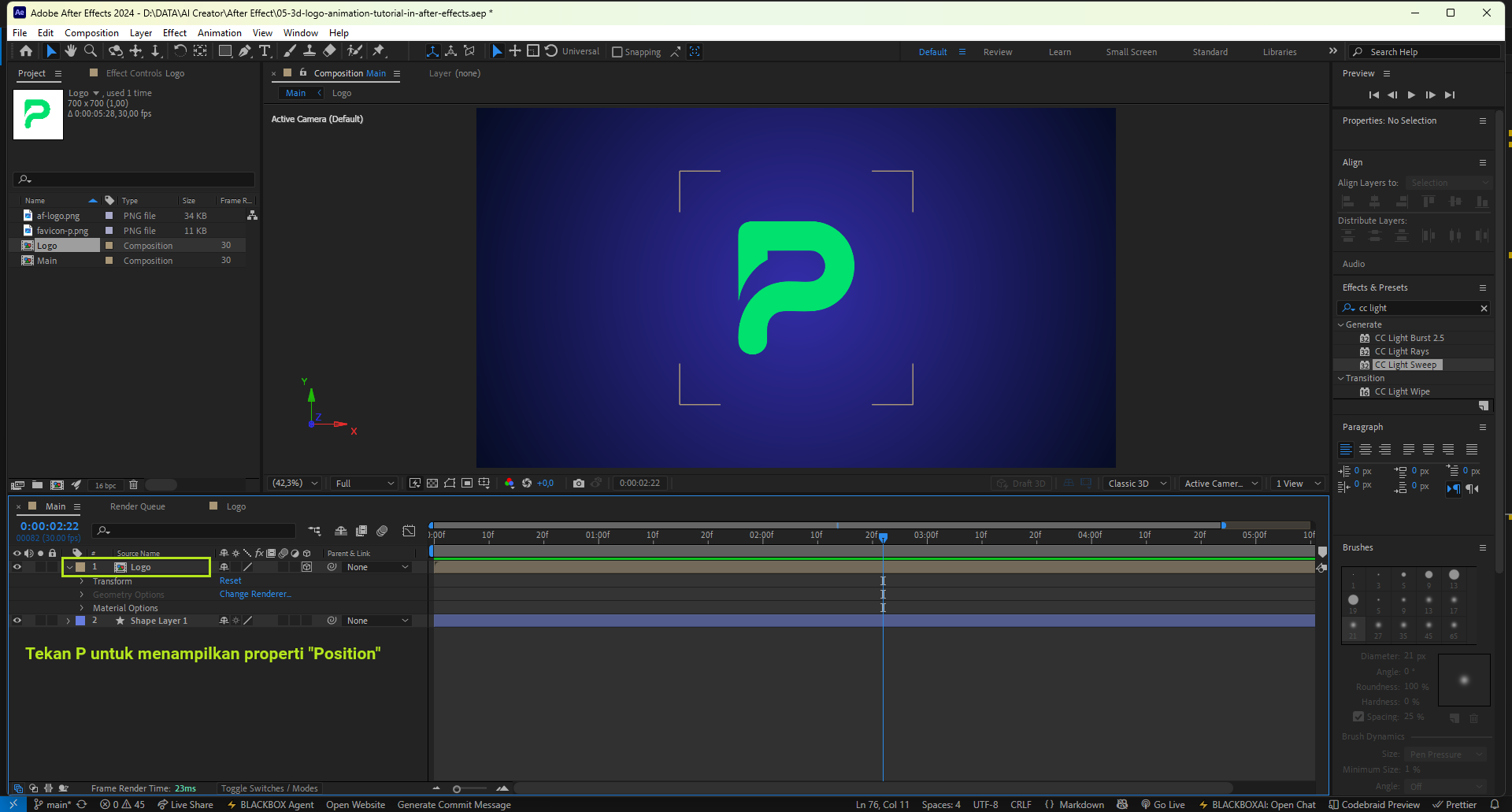Play the preview with Play button
Image resolution: width=1512 pixels, height=812 pixels.
point(1411,95)
